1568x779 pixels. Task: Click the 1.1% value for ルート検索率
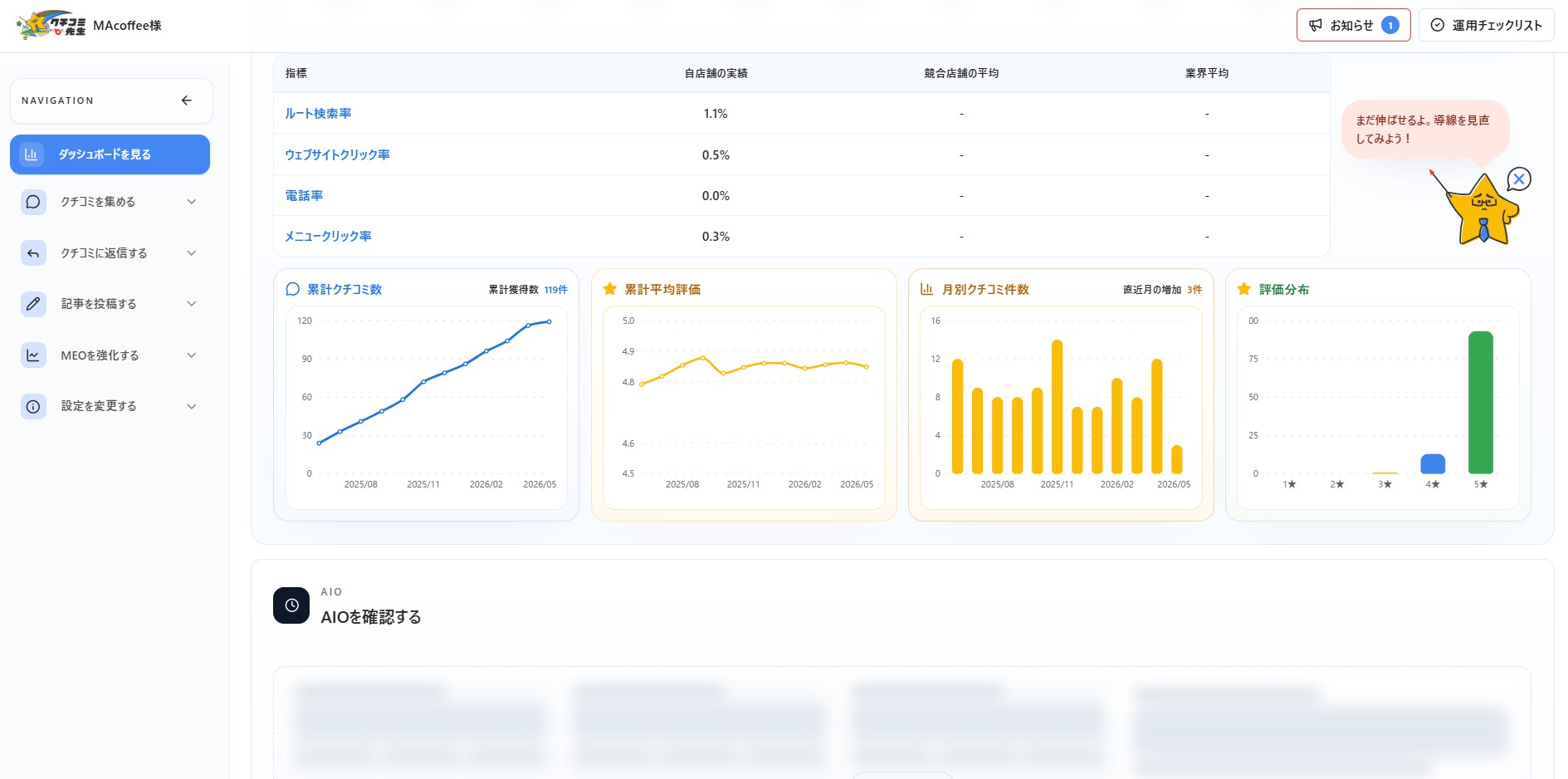(x=716, y=114)
